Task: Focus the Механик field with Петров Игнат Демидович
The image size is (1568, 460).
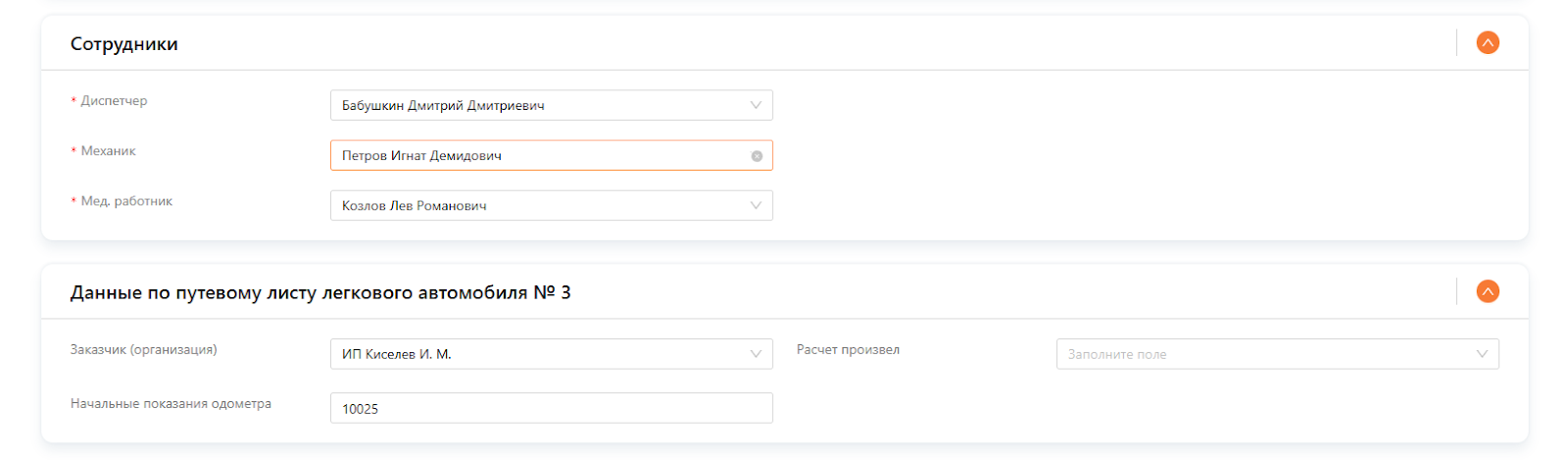Action: (539, 156)
